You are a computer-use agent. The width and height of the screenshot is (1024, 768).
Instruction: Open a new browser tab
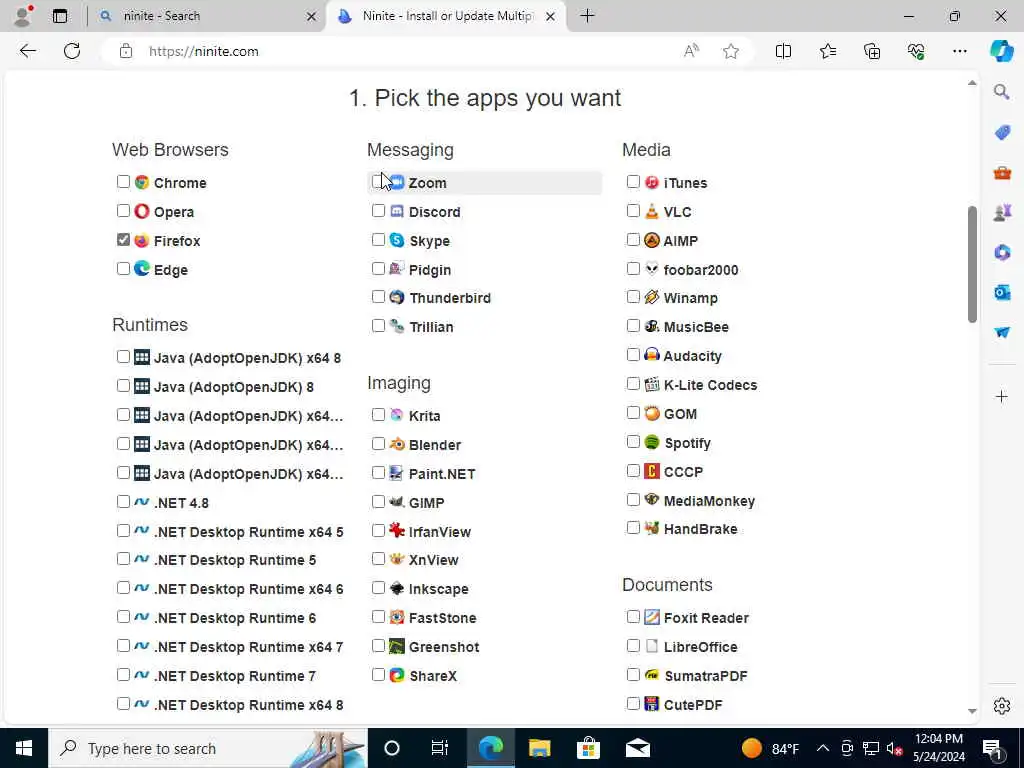click(x=587, y=16)
